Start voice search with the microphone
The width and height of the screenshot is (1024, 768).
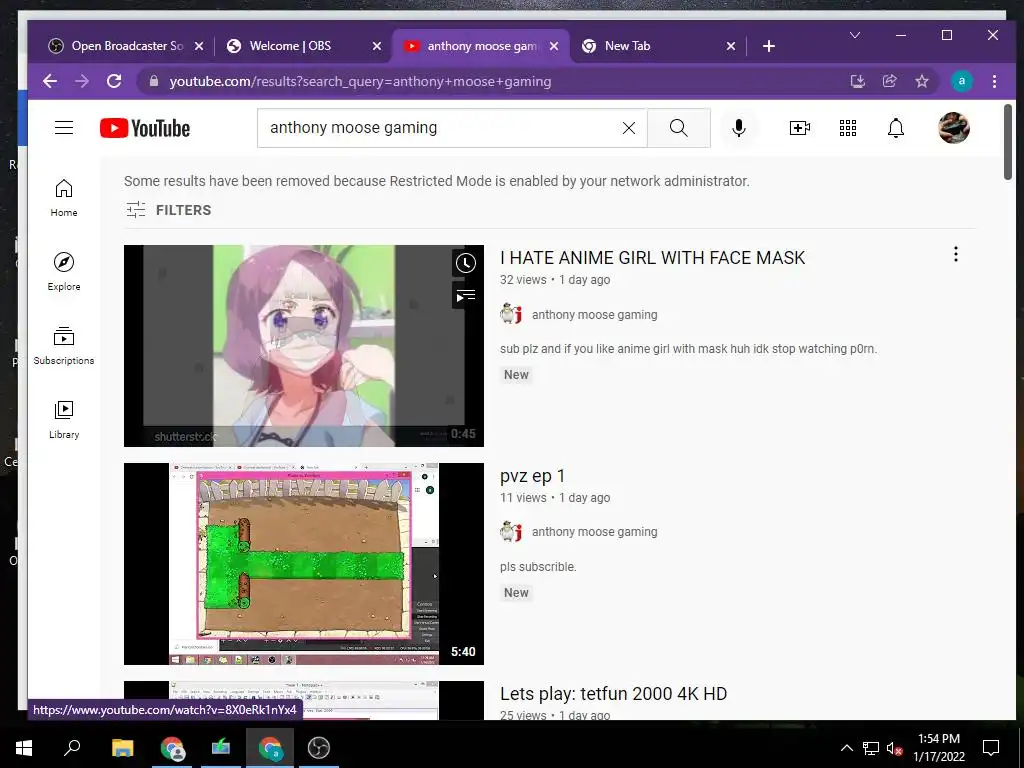739,128
